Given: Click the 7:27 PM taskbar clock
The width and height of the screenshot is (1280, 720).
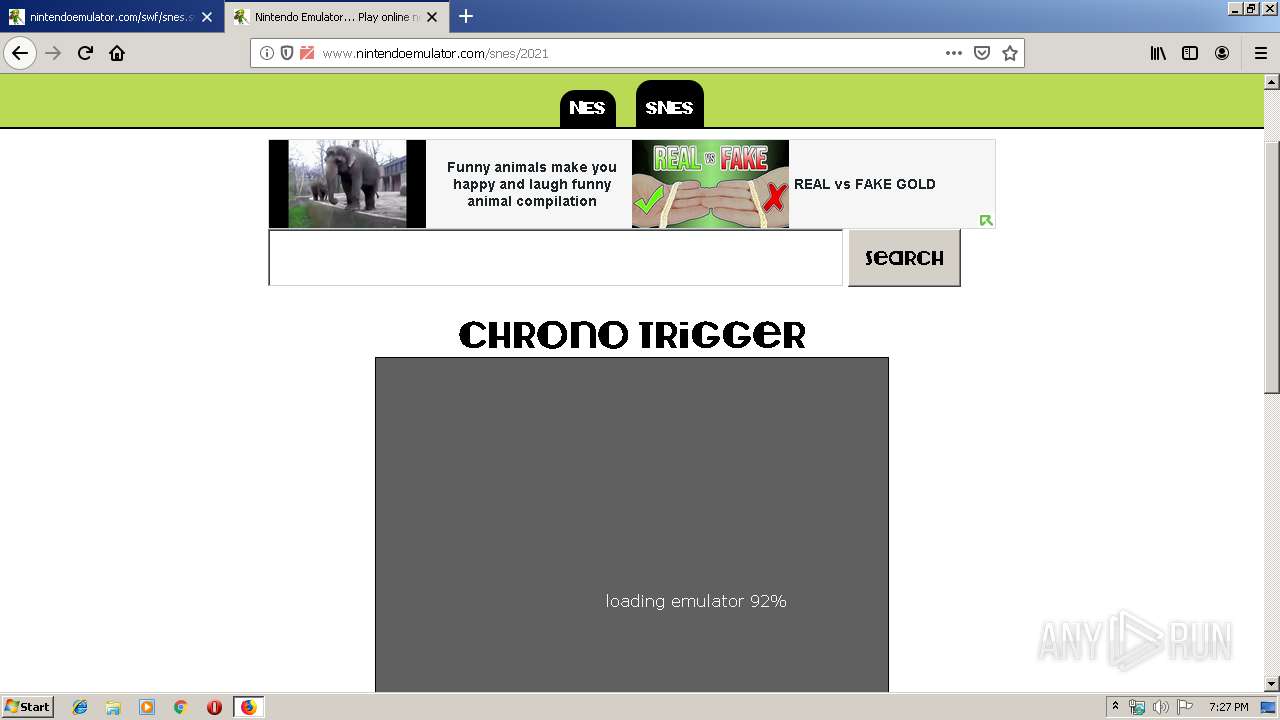Looking at the screenshot, I should point(1228,707).
